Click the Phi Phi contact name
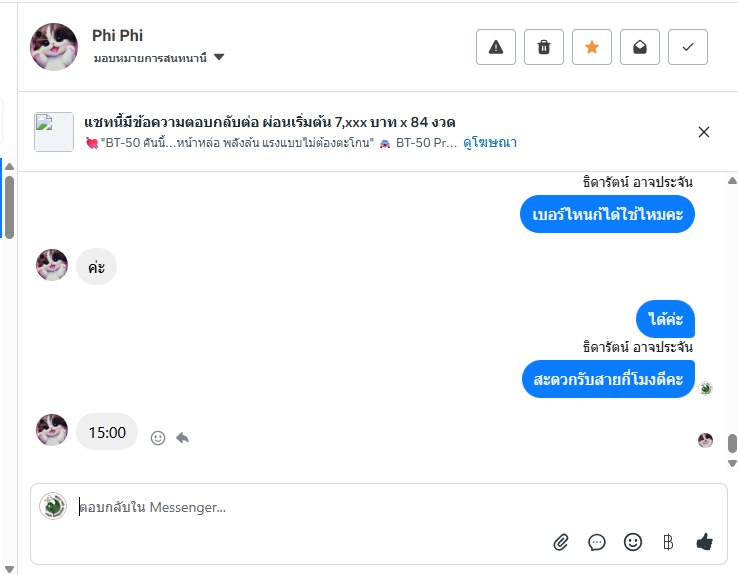 click(117, 36)
